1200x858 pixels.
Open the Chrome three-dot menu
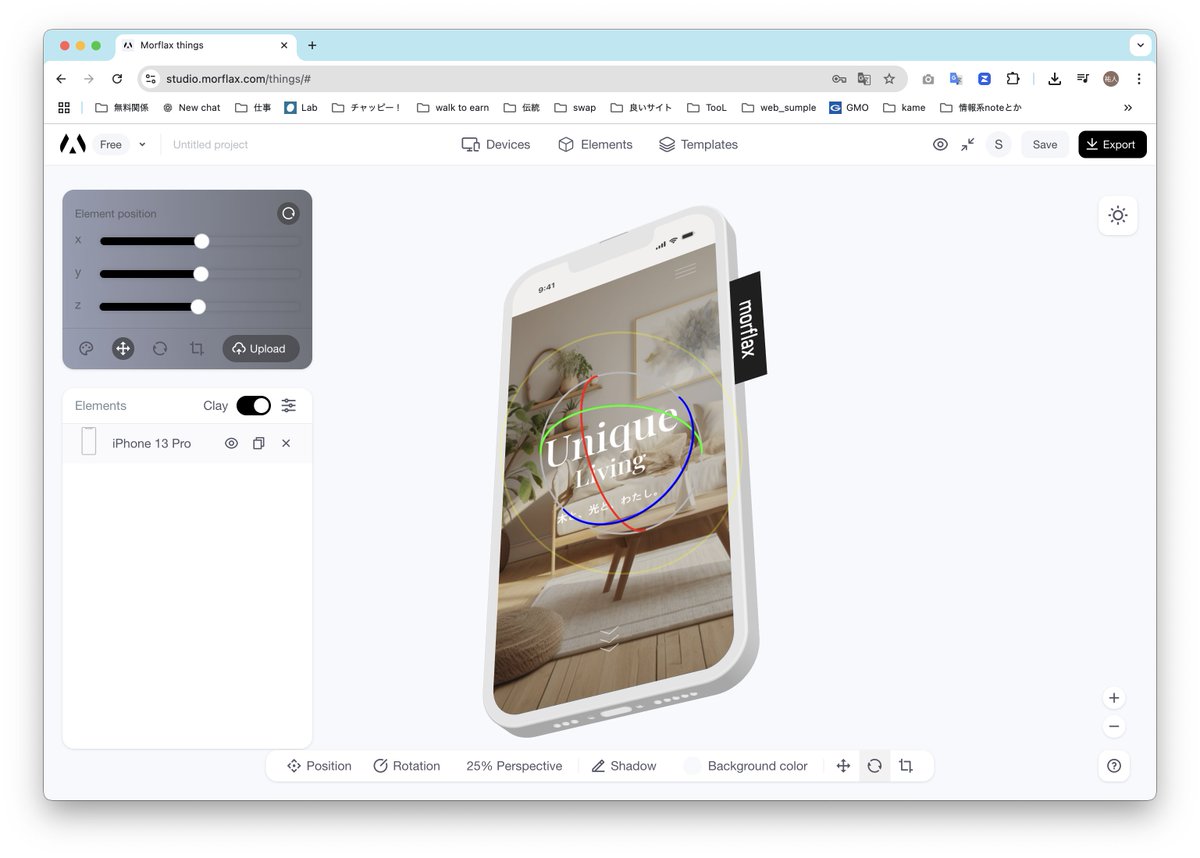(1139, 79)
